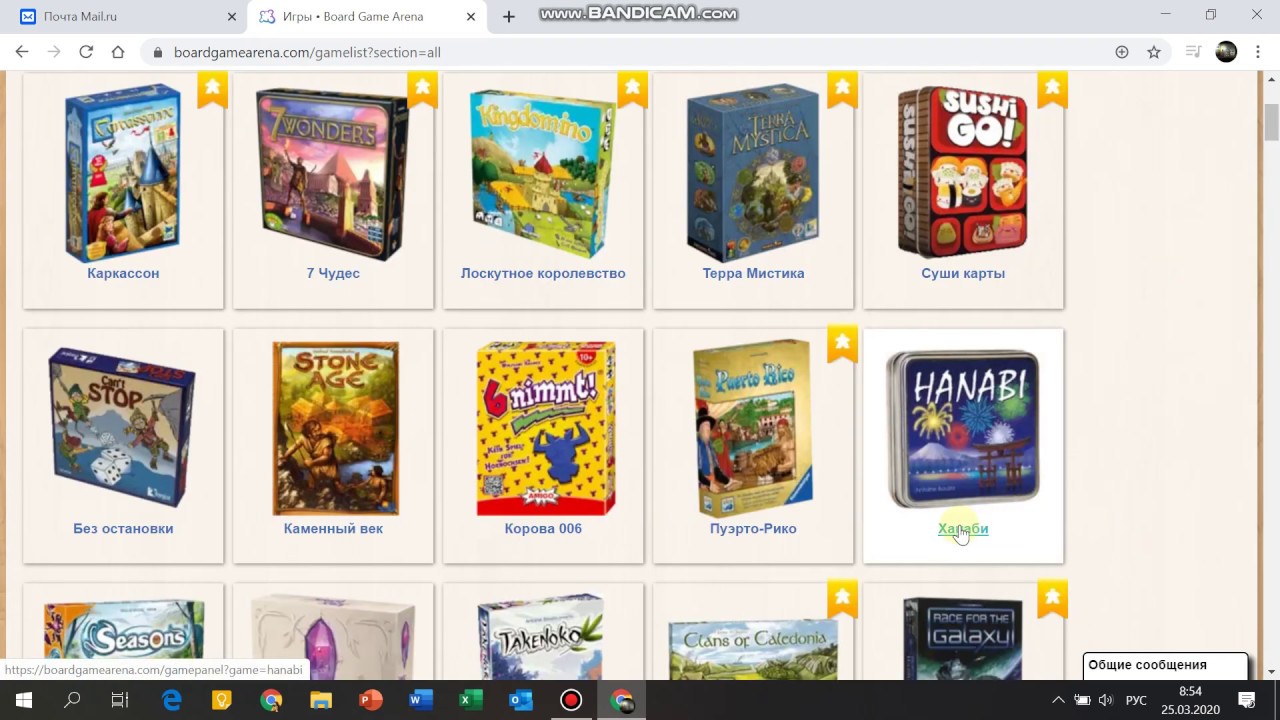The width and height of the screenshot is (1280, 720).
Task: Open the Windows Start menu
Action: [x=24, y=700]
